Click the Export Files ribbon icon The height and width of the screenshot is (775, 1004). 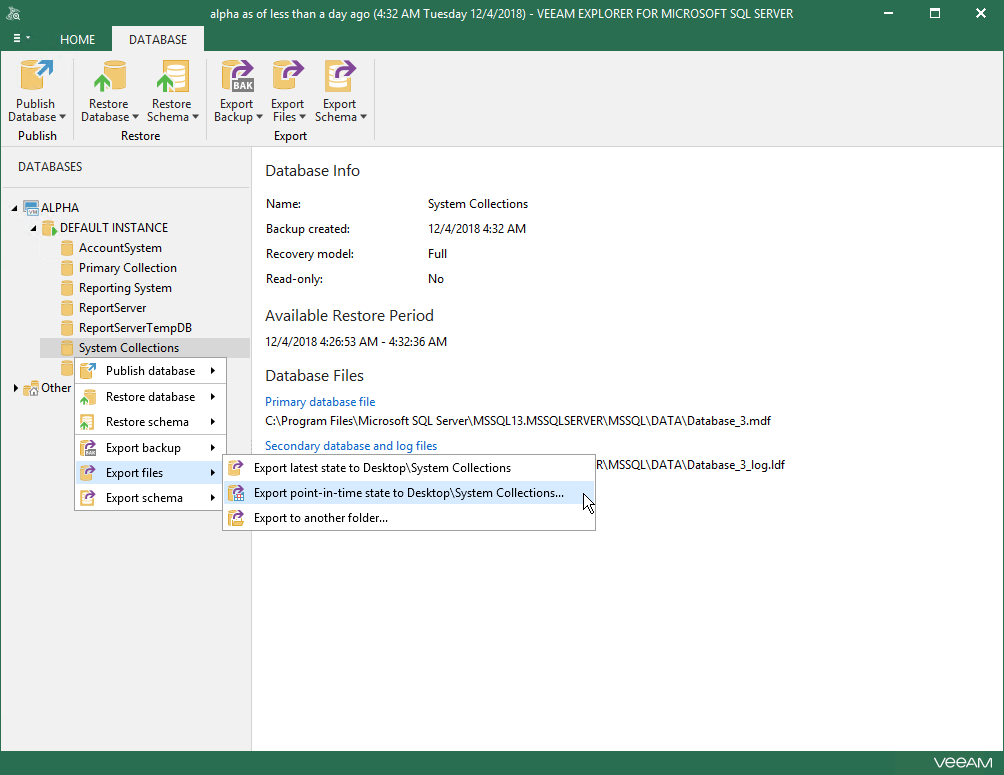click(287, 76)
